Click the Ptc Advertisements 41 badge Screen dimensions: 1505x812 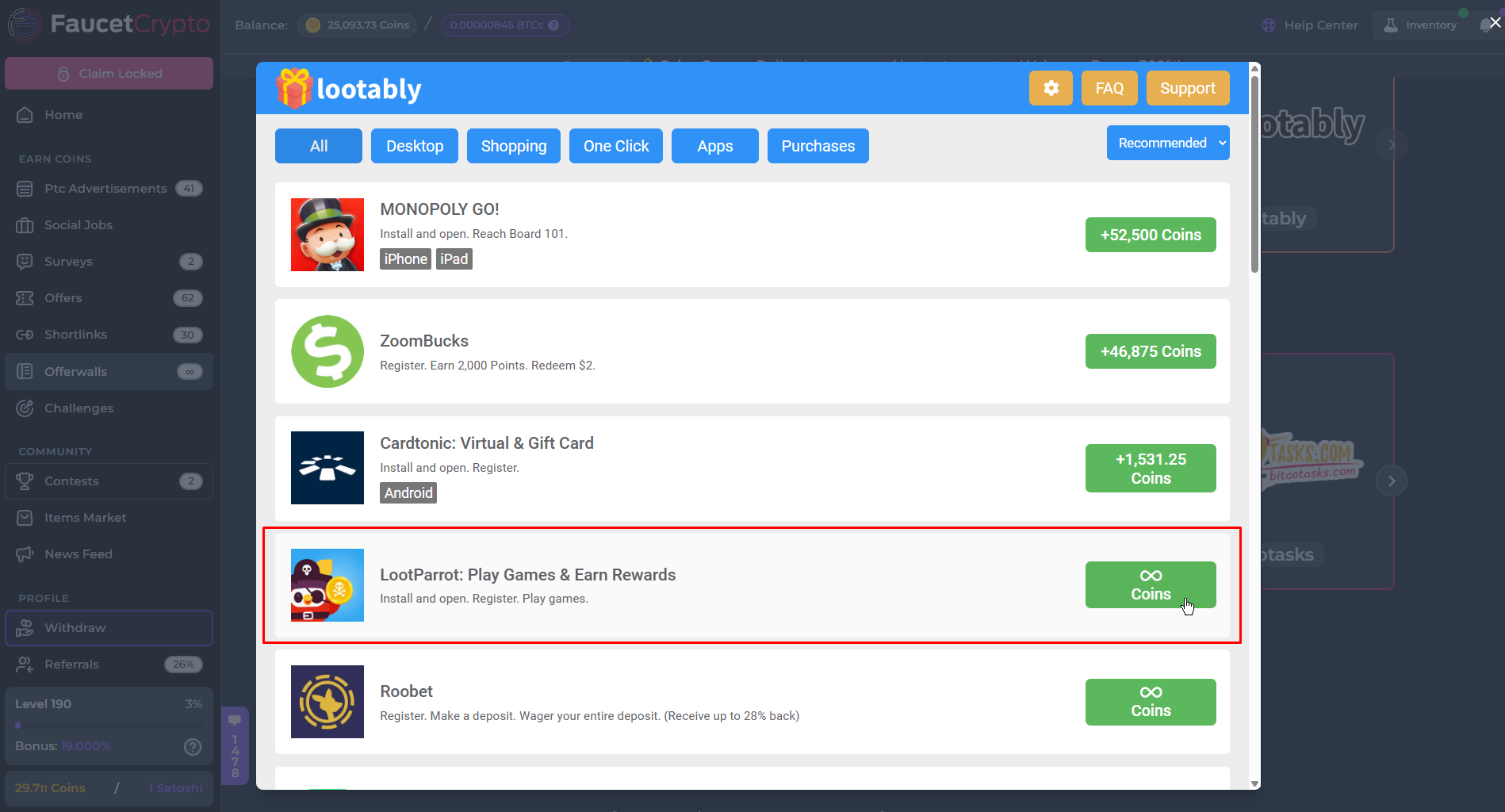pos(189,189)
